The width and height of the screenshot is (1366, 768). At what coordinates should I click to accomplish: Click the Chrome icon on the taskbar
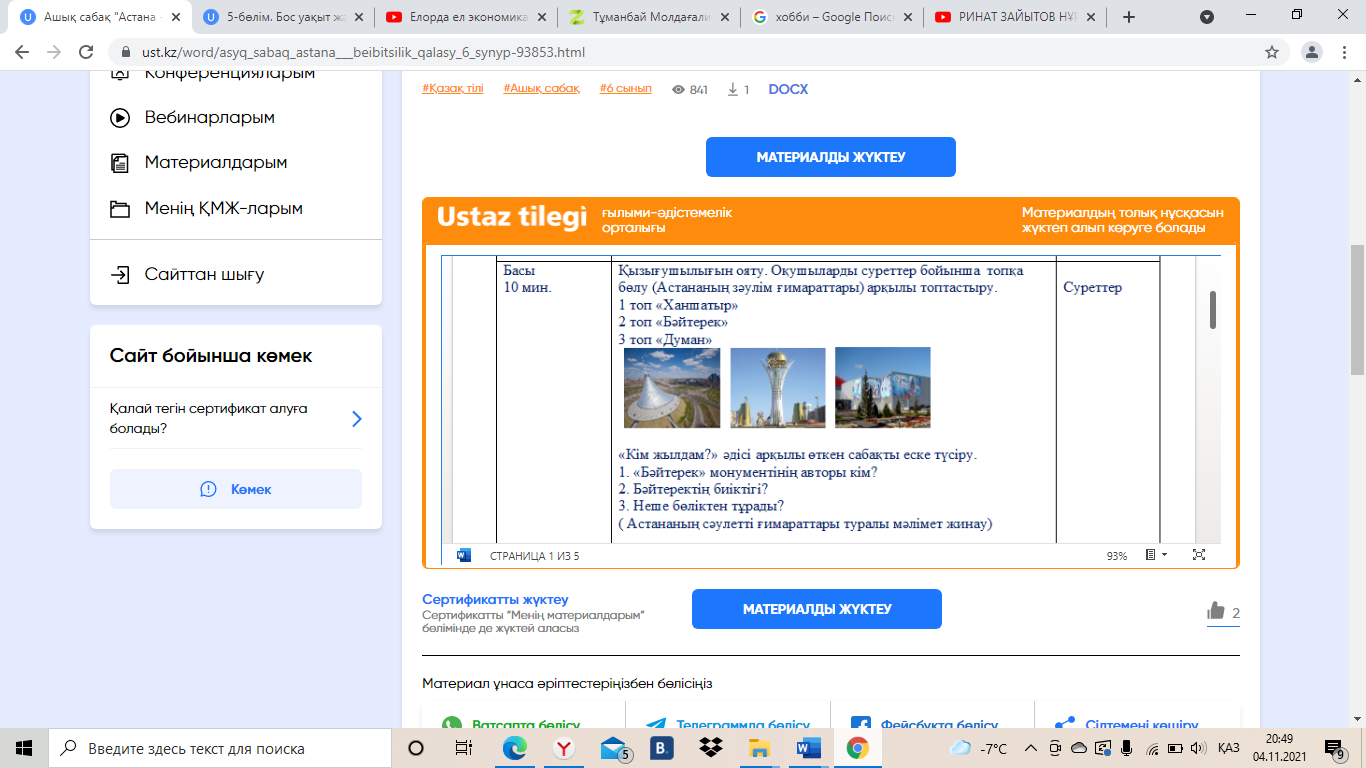[858, 748]
